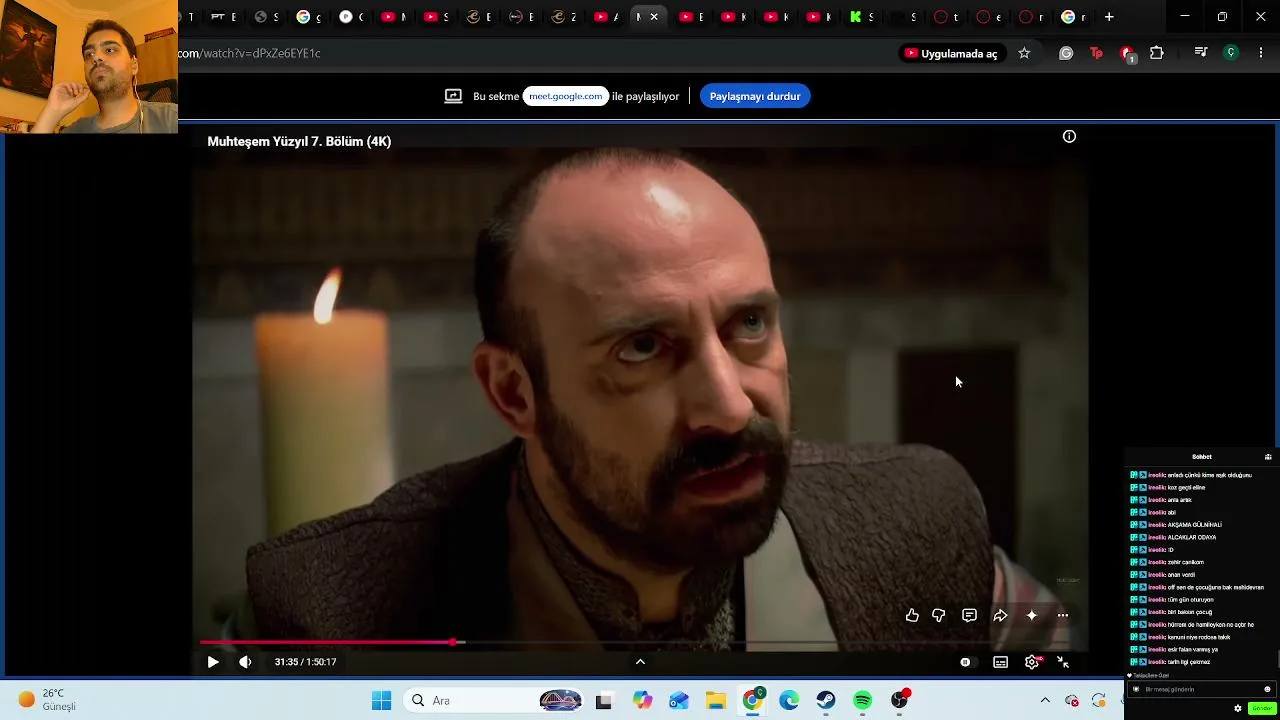
Task: Show hidden system tray icons chevron
Action: [1045, 701]
